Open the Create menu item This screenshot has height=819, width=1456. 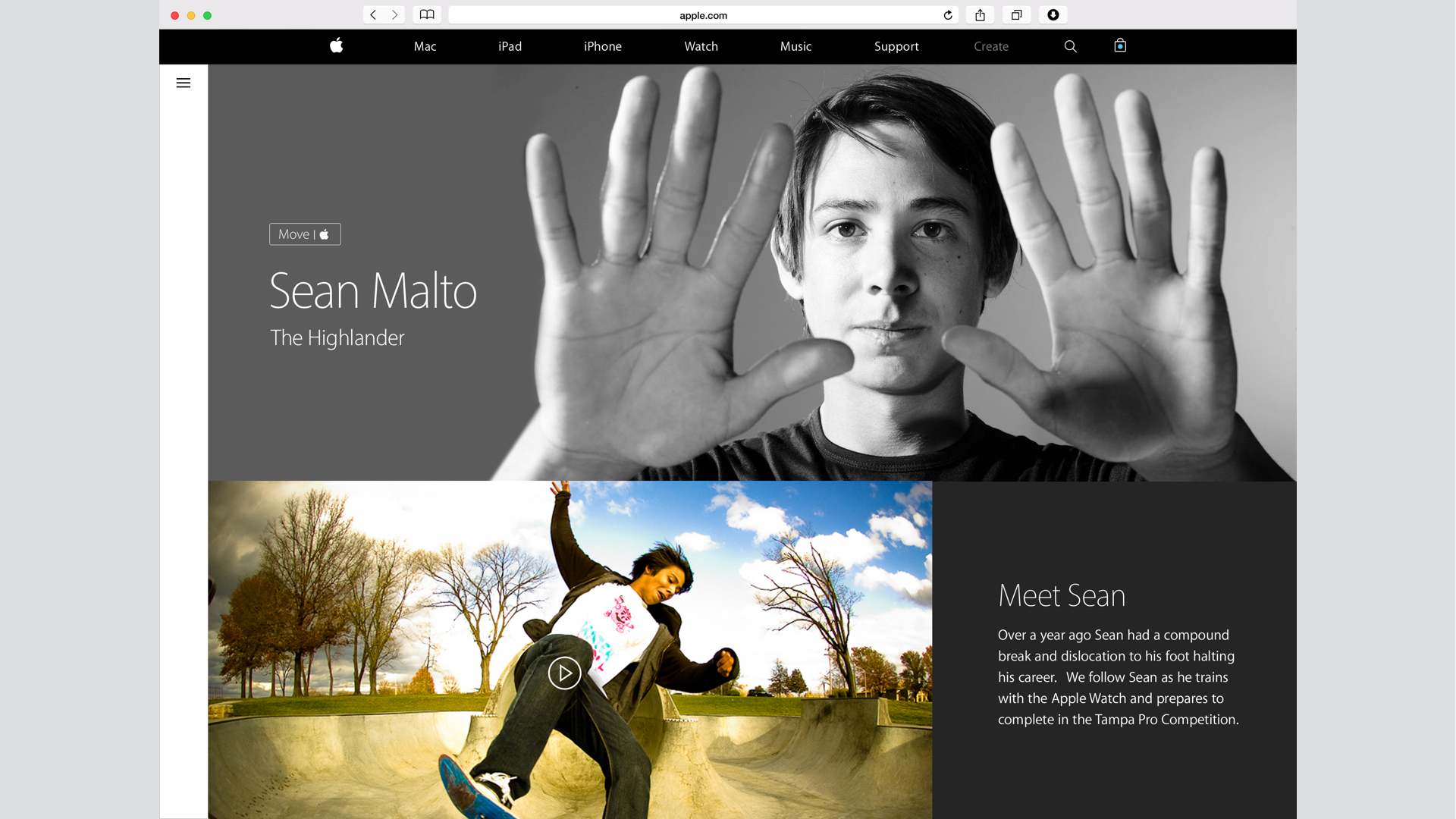(x=991, y=46)
